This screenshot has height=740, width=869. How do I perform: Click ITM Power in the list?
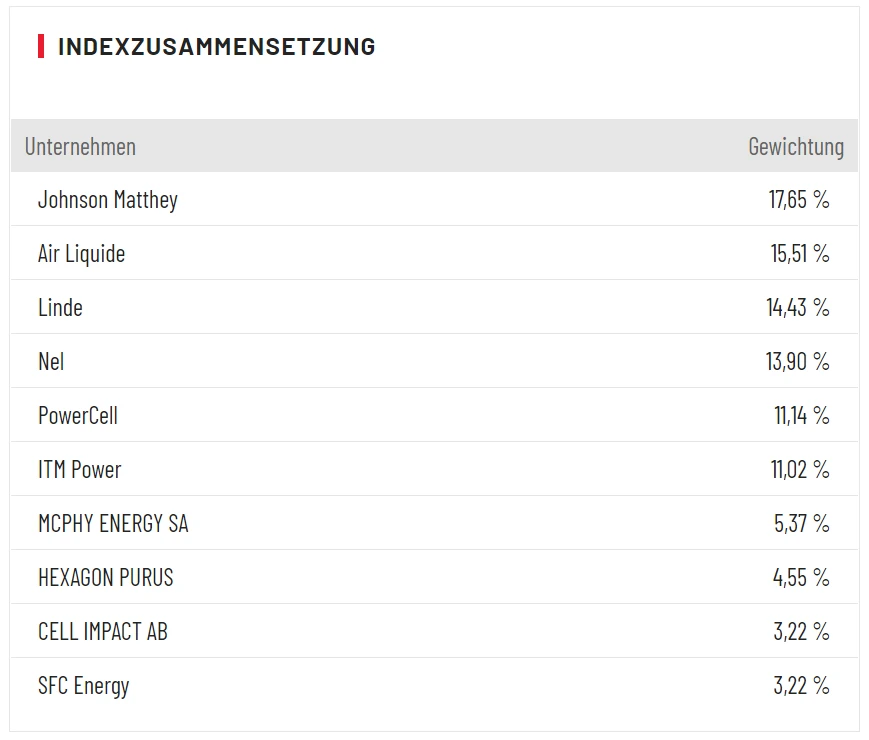coord(80,470)
